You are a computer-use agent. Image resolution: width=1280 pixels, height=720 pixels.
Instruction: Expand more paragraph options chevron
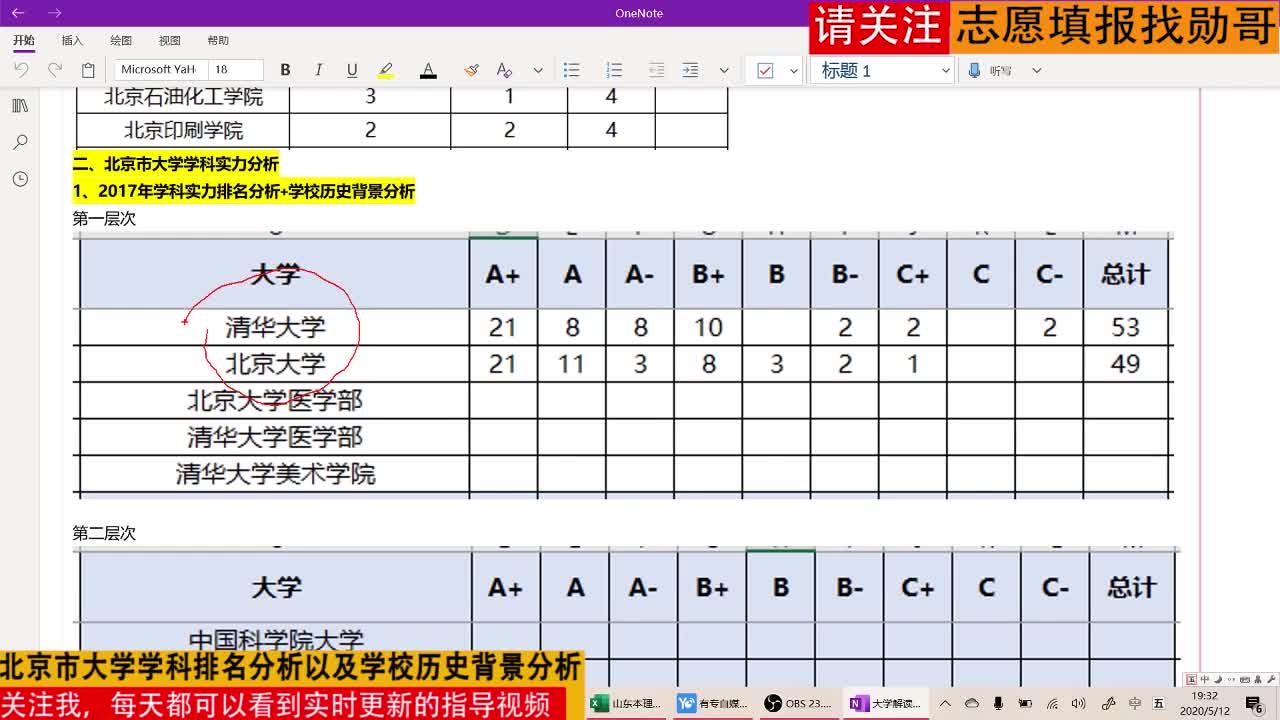point(724,70)
